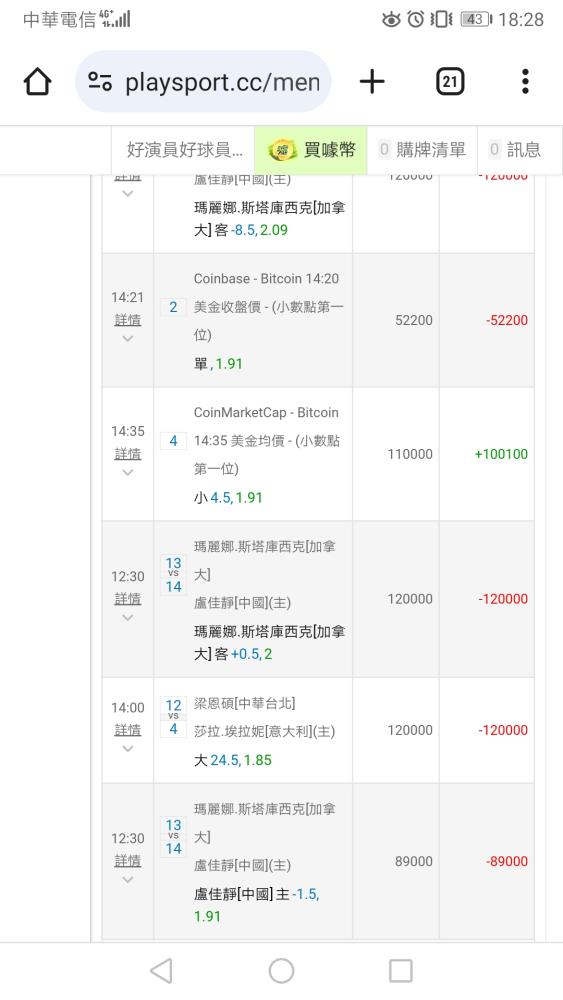Open the 好演員好球員 user menu
The height and width of the screenshot is (1000, 563).
183,150
